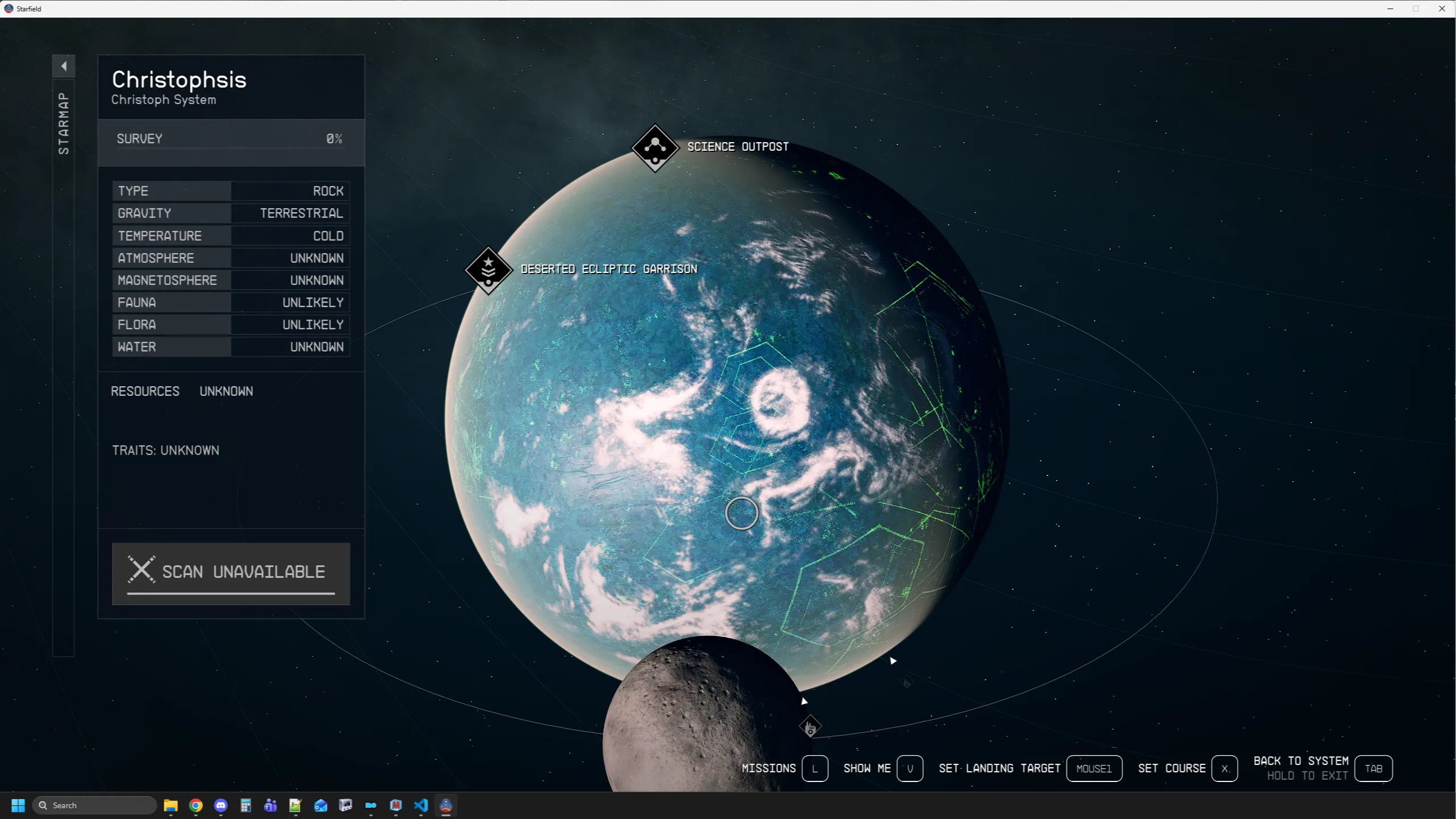
Task: Open Microsoft Teams from the taskbar
Action: coord(271,805)
